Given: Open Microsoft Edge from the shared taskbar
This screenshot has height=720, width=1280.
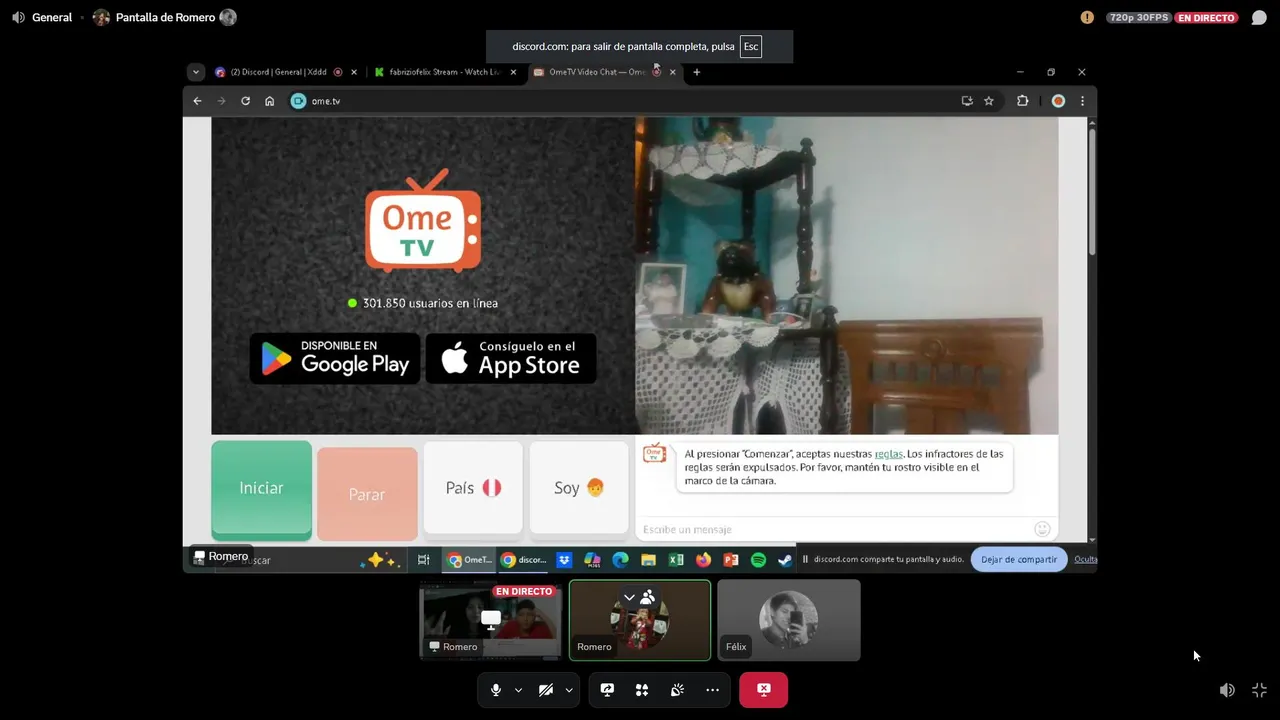Looking at the screenshot, I should coord(620,560).
